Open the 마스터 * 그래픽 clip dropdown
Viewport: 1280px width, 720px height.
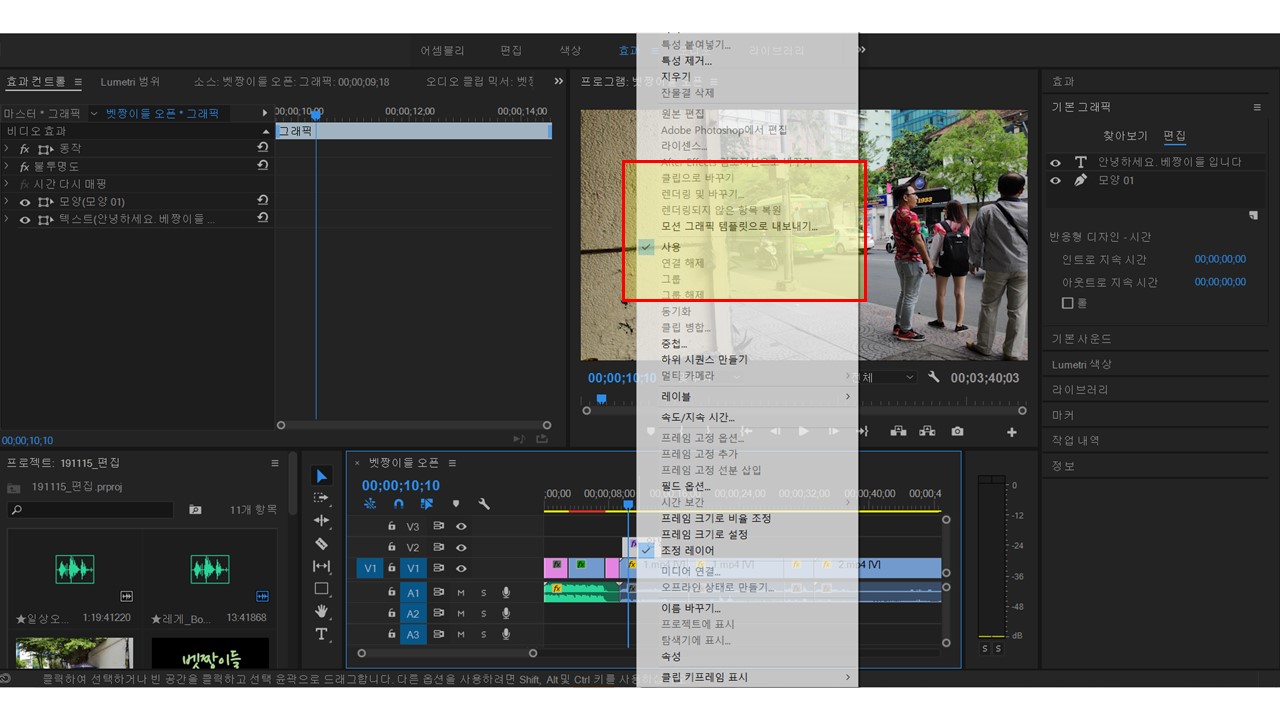pos(94,114)
